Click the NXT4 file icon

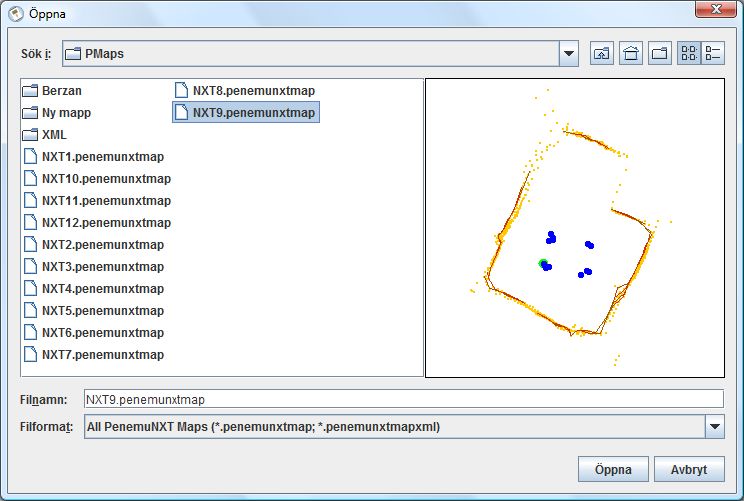tap(30, 288)
